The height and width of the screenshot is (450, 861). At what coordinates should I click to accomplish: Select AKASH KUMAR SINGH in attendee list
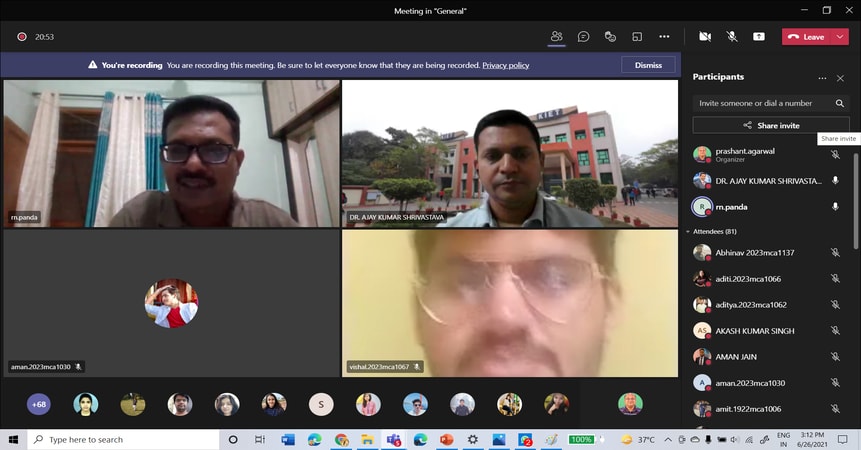tap(755, 331)
